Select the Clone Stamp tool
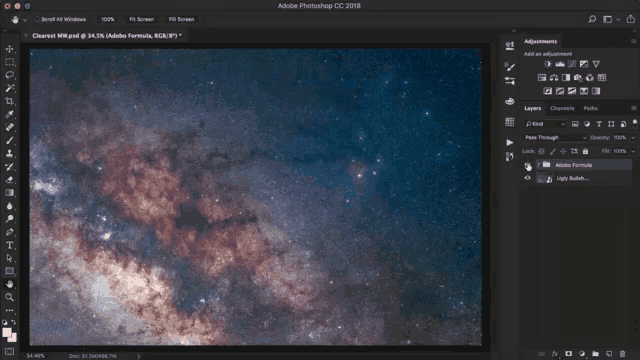 (9, 153)
